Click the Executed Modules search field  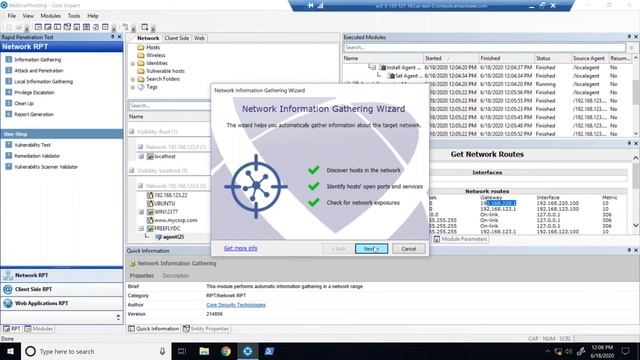(484, 48)
